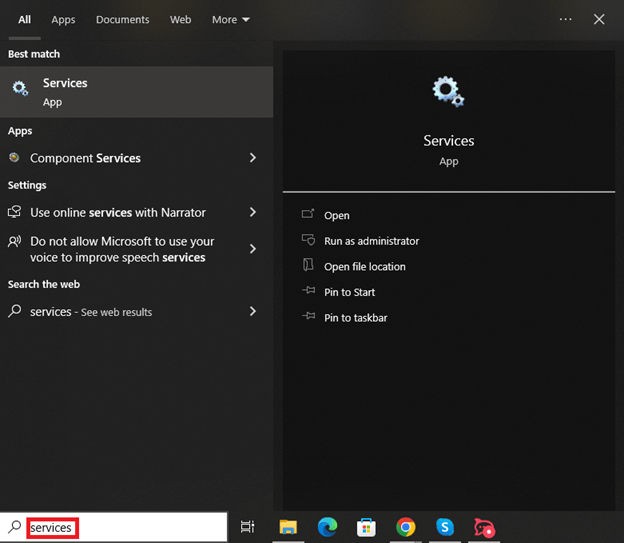Expand Use online services with Narrator arrow
Viewport: 624px width, 543px height.
253,212
